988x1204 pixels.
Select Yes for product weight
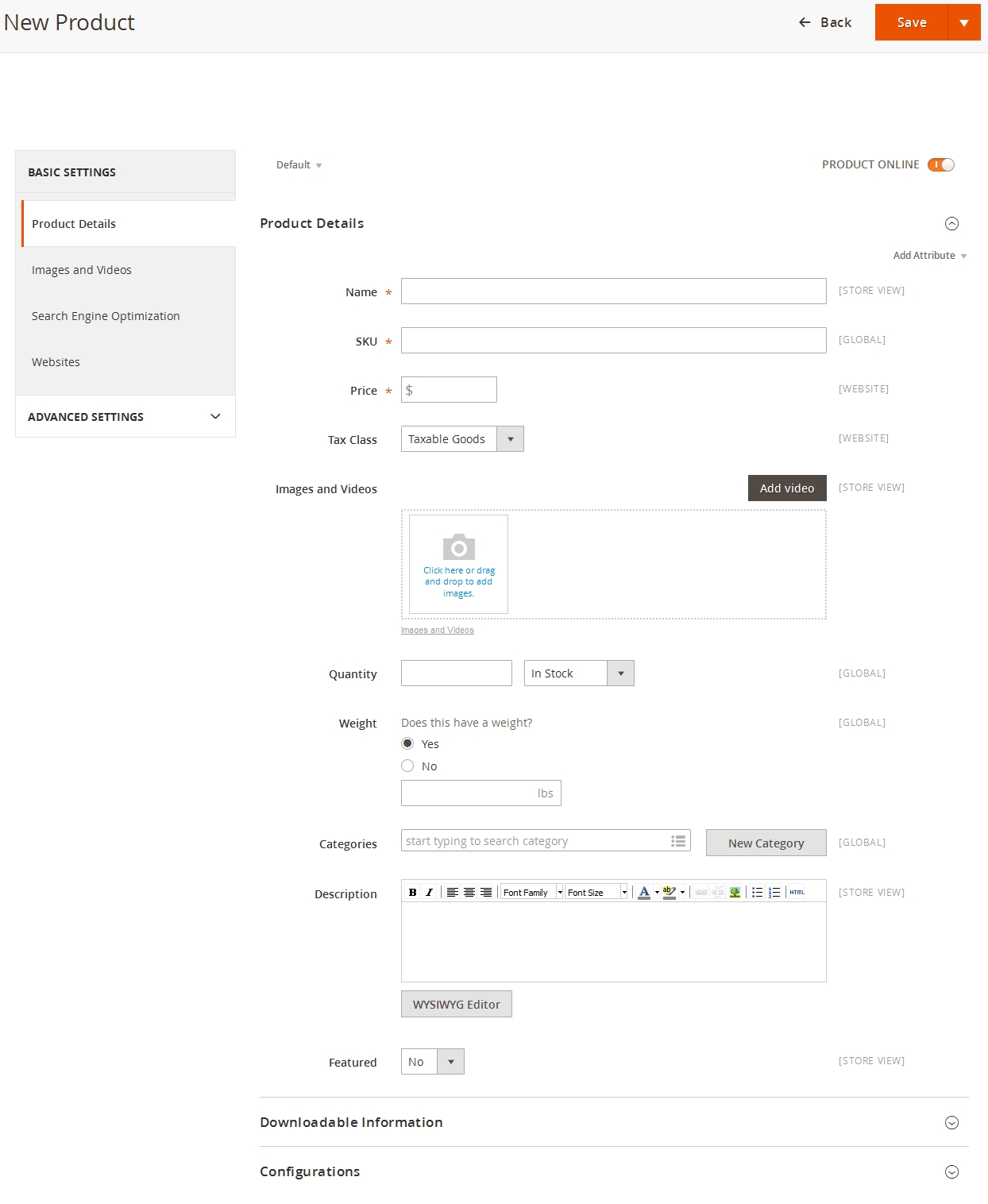coord(407,743)
